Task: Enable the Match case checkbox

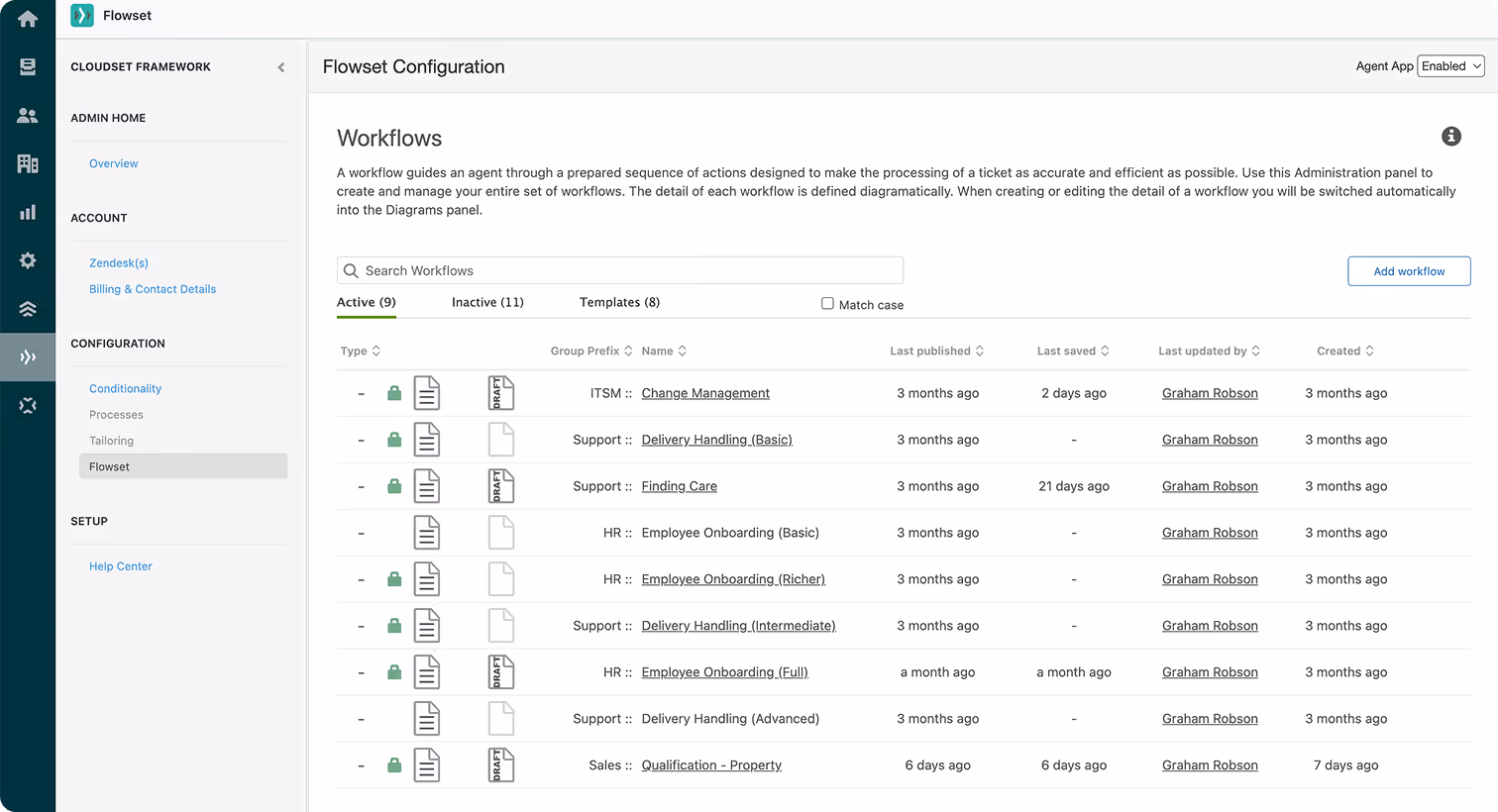Action: (x=827, y=304)
